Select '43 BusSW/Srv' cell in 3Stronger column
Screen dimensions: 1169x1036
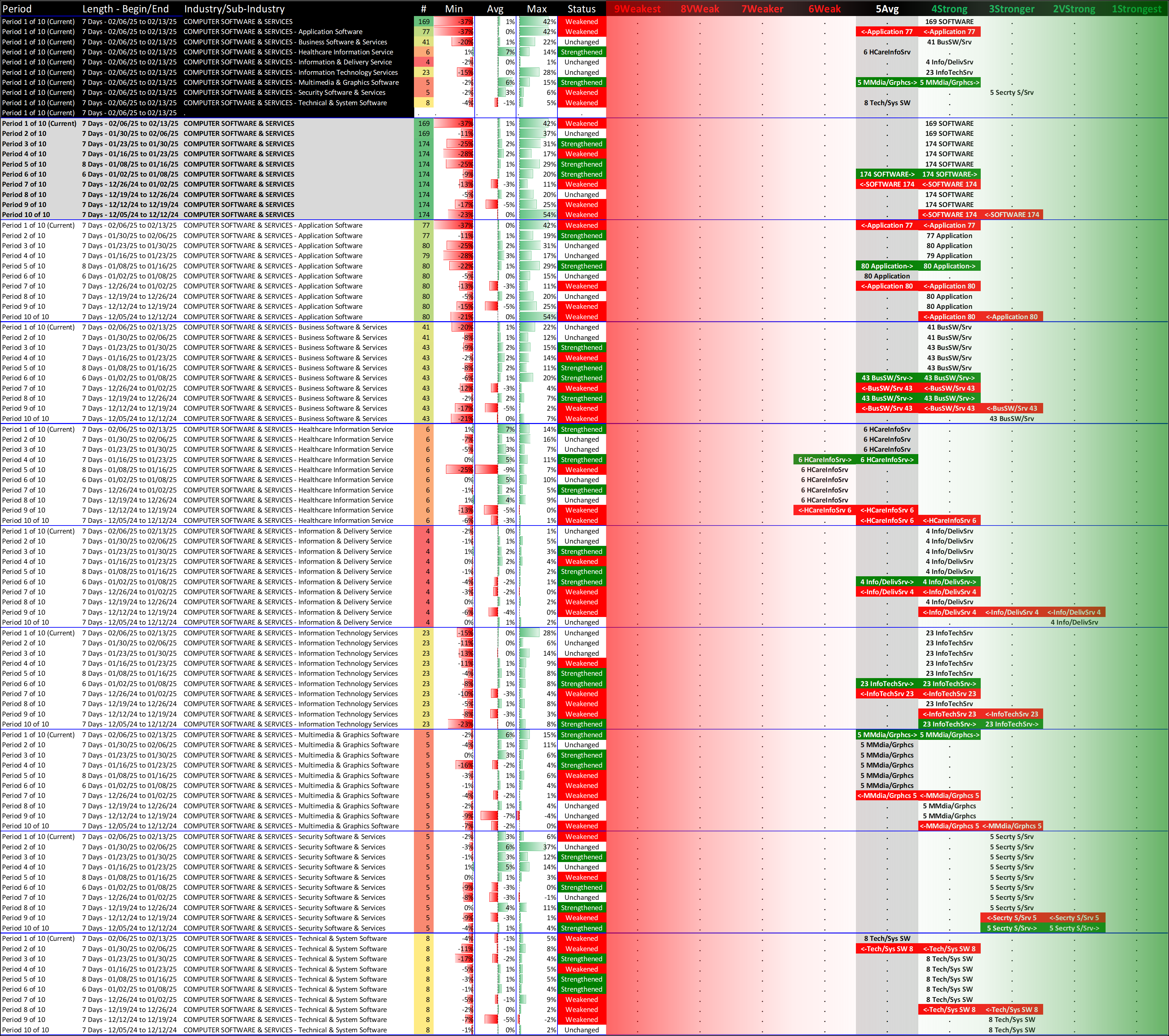(1011, 419)
